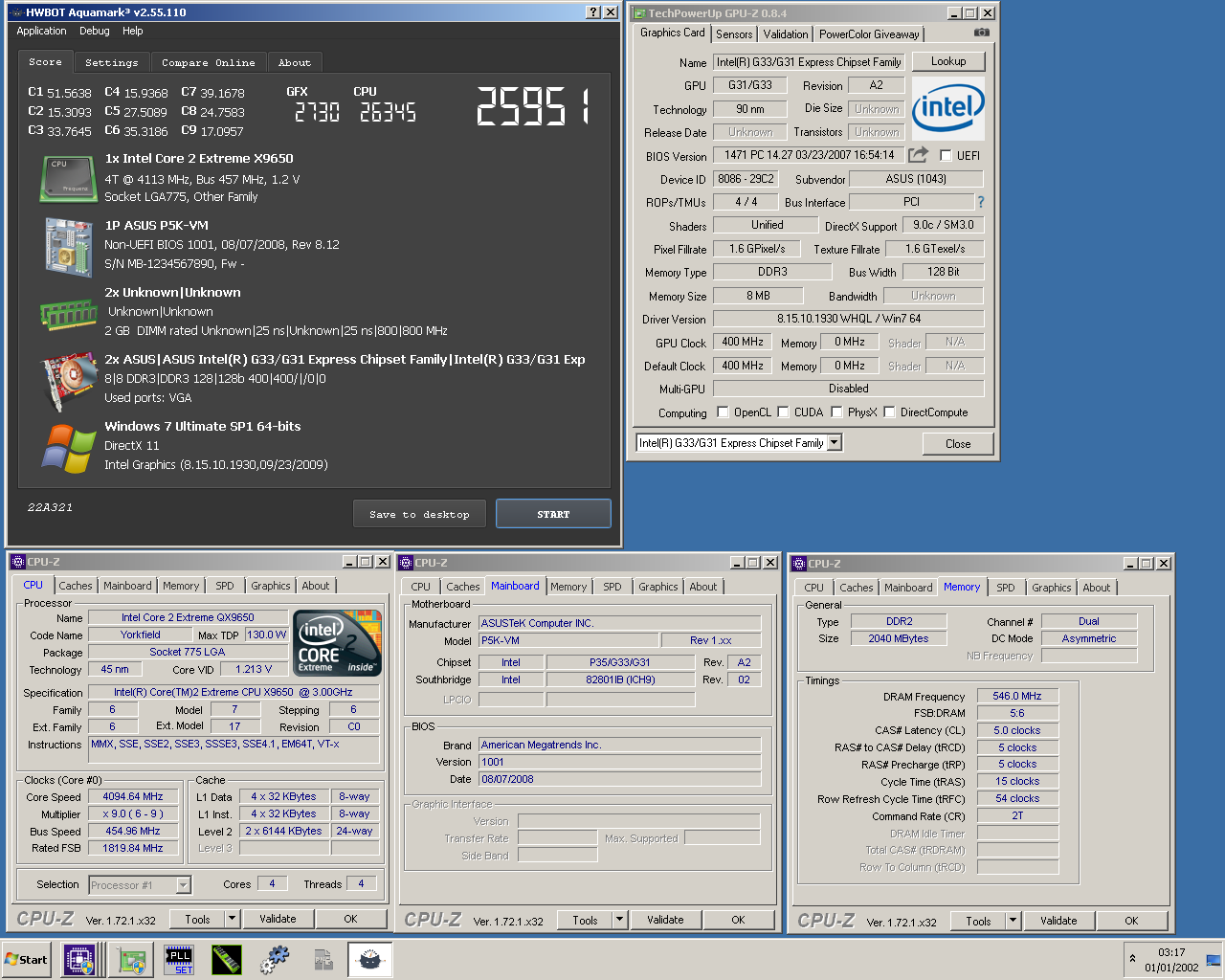
Task: Open the PLL SET taskbar application
Action: pyautogui.click(x=179, y=960)
